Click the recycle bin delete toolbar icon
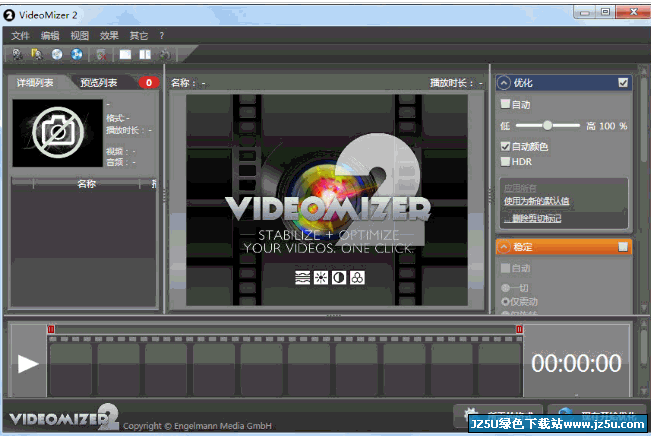 (x=101, y=55)
